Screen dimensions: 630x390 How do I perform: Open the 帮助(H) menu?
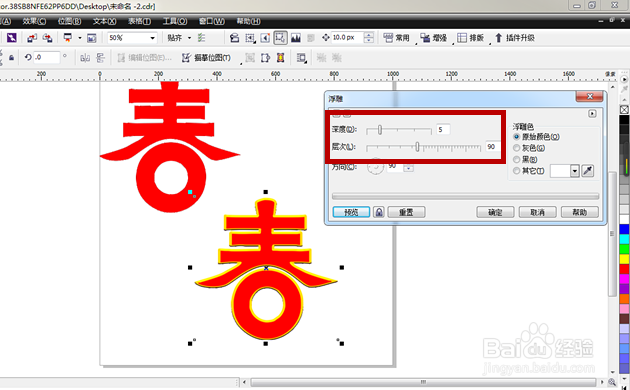coord(248,21)
